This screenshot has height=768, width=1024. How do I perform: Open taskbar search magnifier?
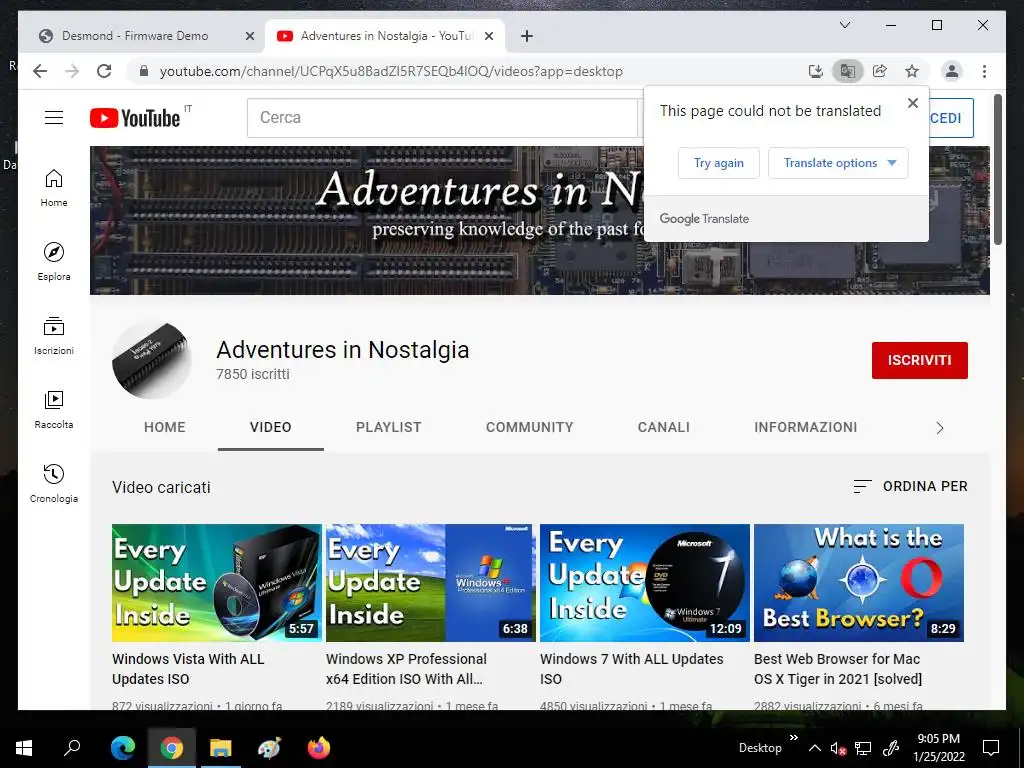[72, 748]
